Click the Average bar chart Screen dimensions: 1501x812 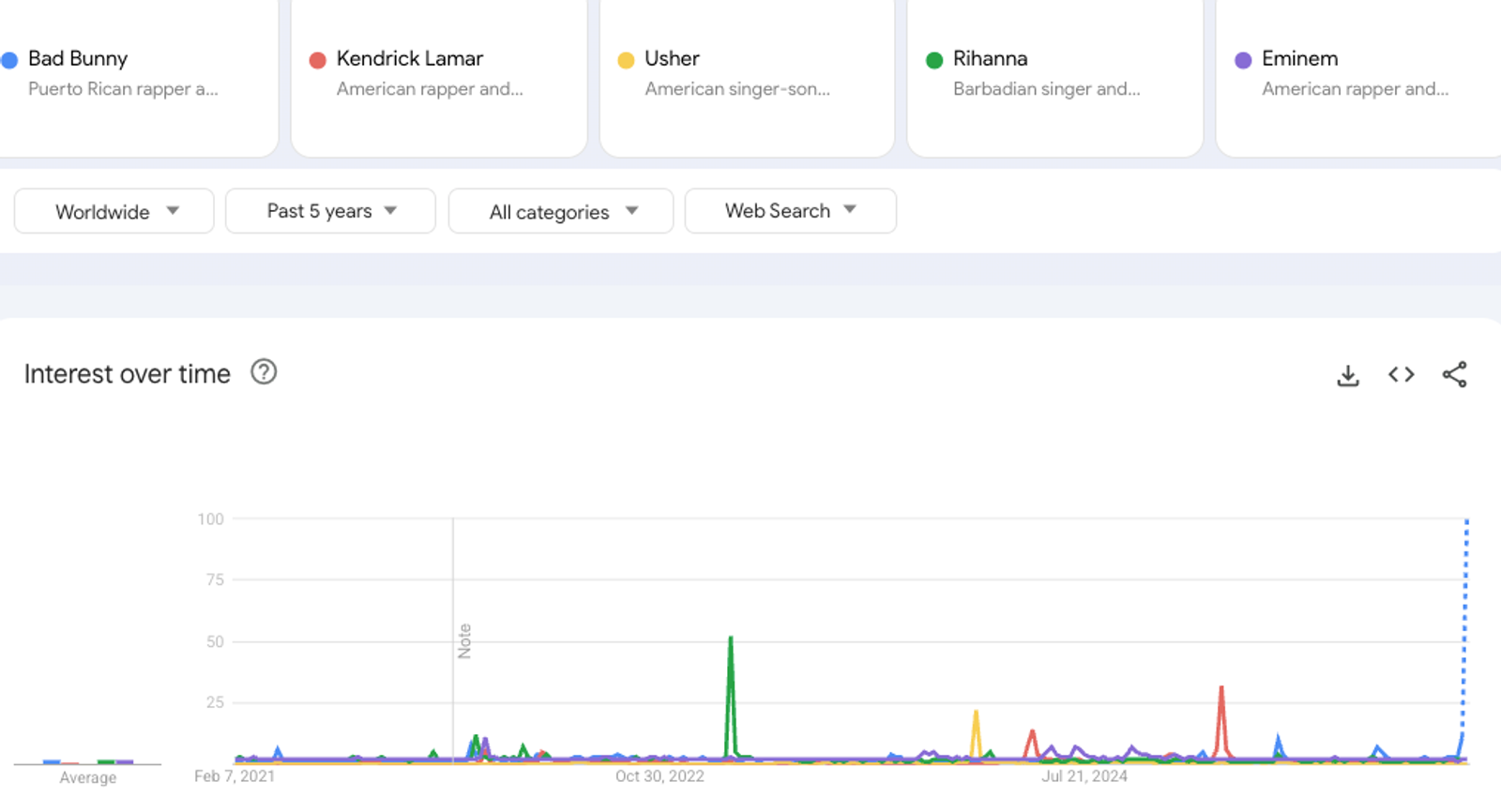[x=87, y=761]
